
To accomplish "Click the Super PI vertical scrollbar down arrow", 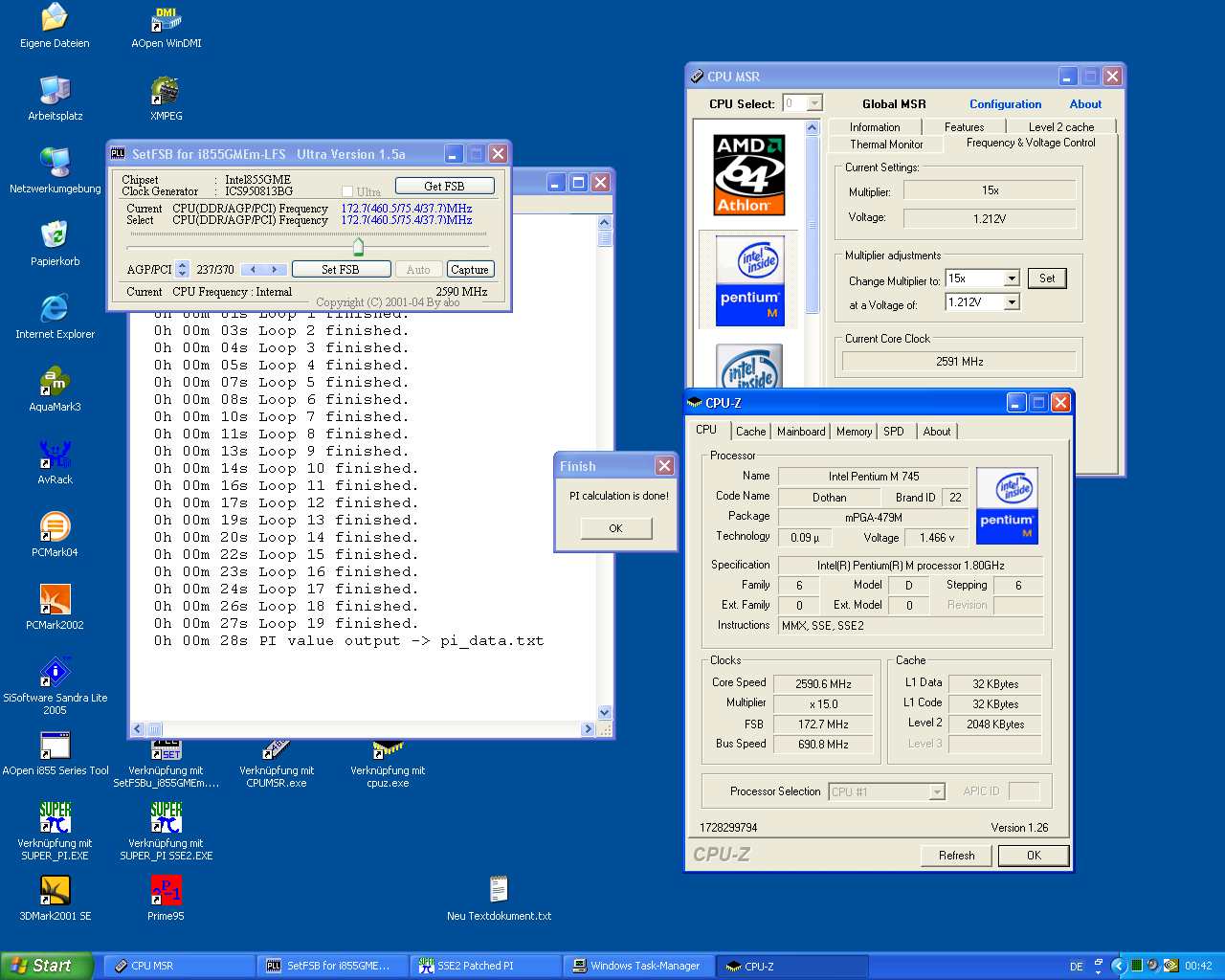I will [x=604, y=712].
